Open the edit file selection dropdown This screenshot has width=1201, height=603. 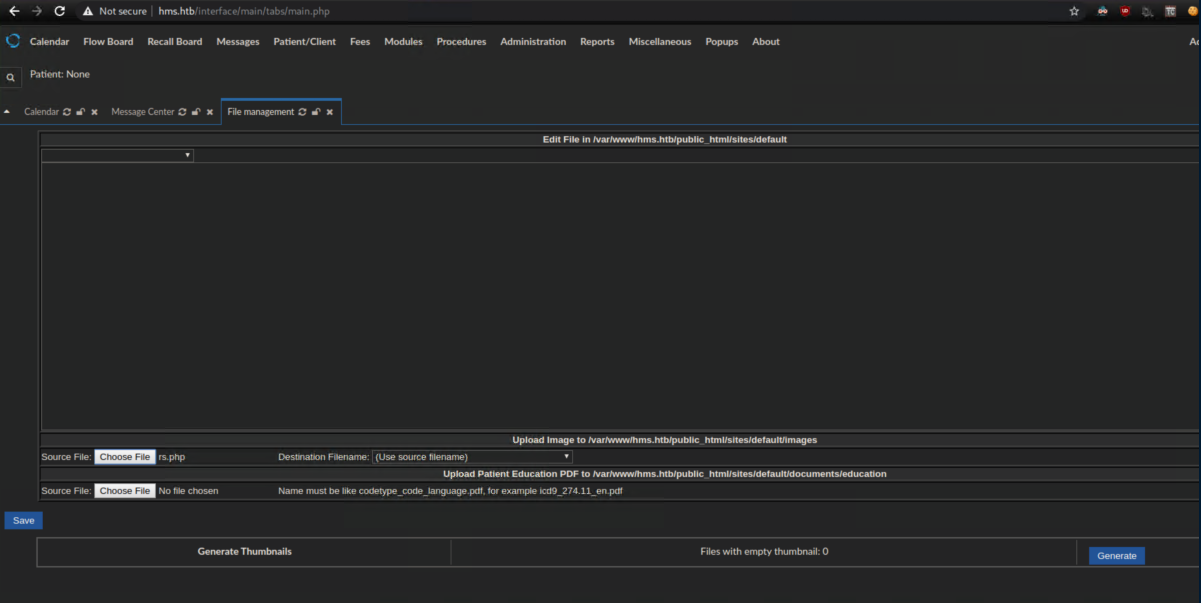pyautogui.click(x=117, y=155)
